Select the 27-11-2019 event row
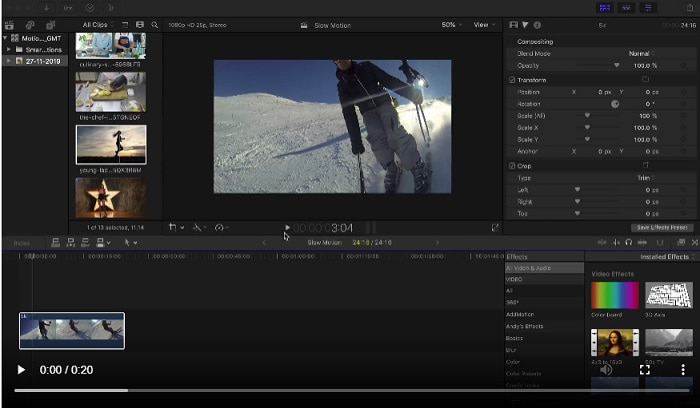 pyautogui.click(x=35, y=61)
